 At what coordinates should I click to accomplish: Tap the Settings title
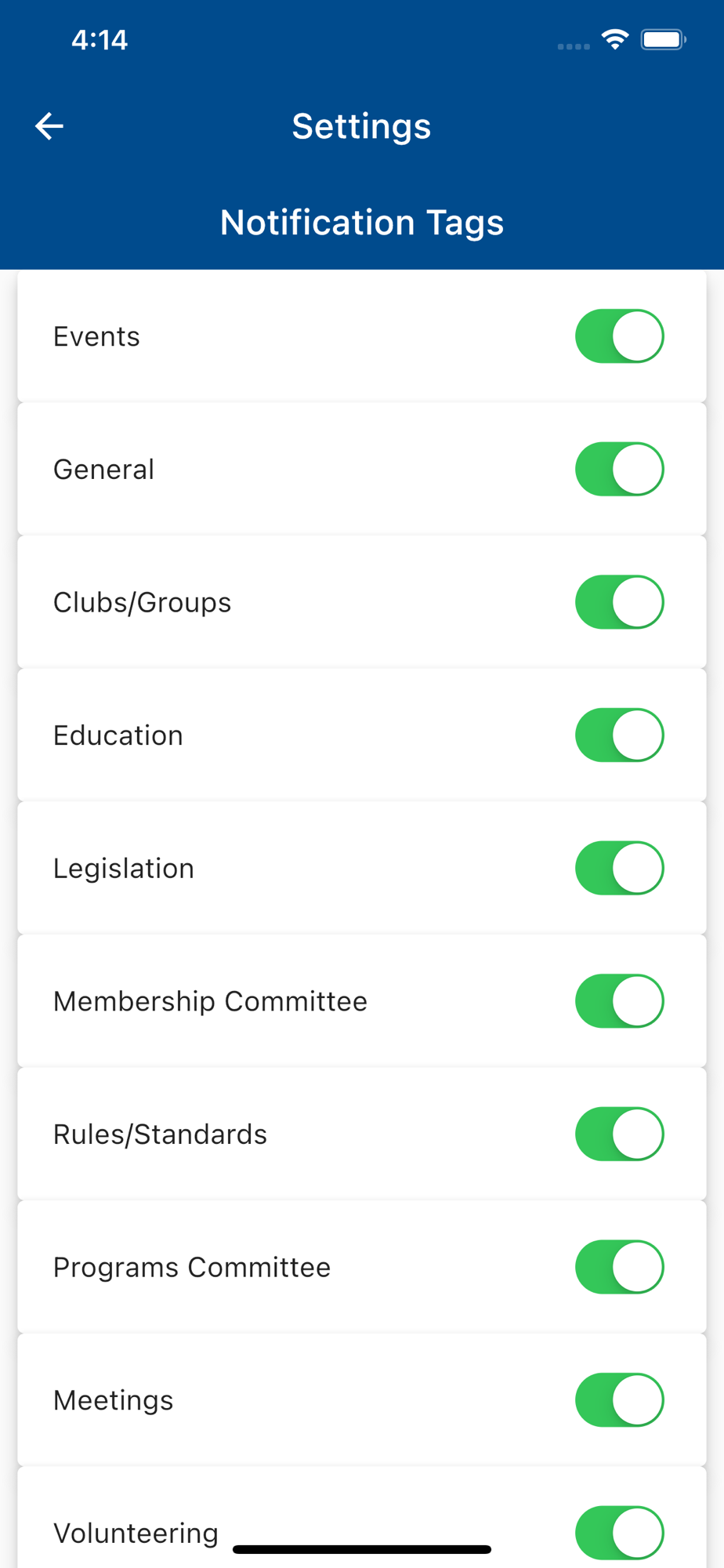[x=361, y=126]
